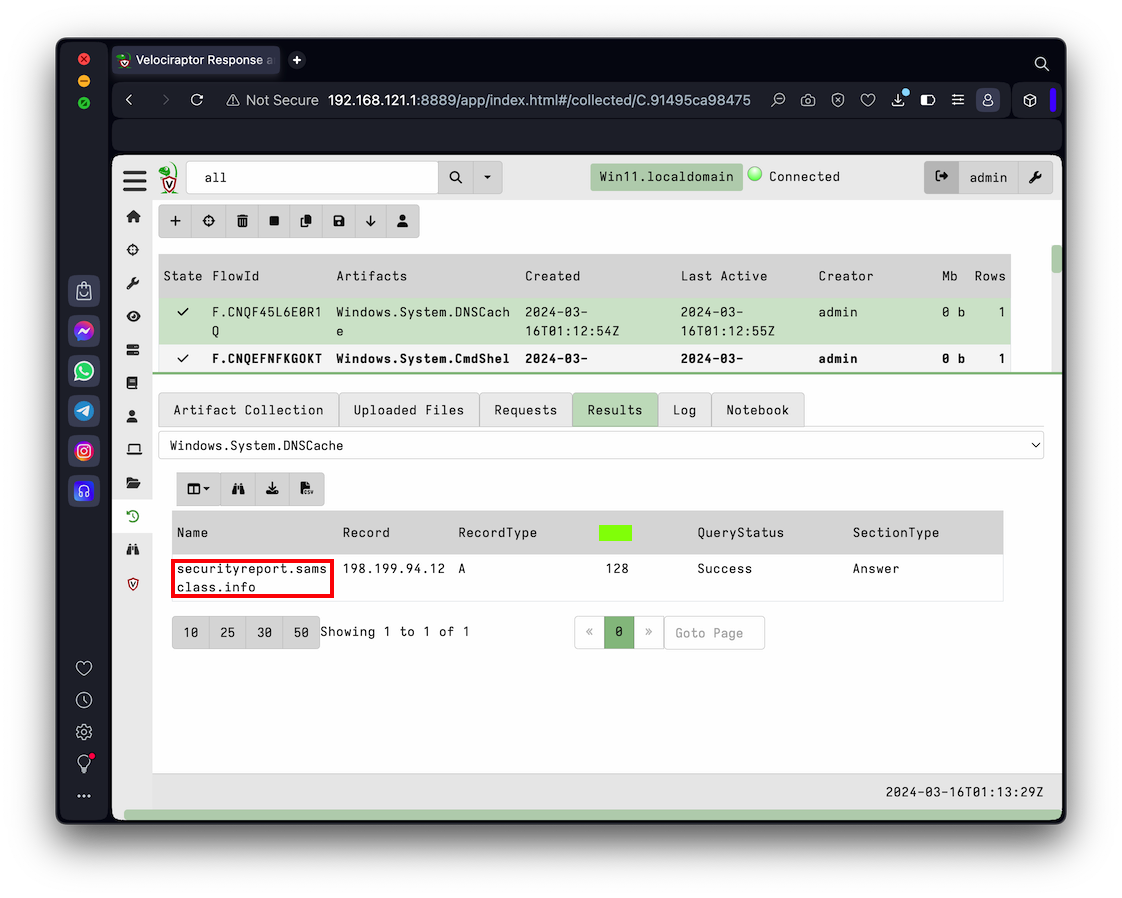Image resolution: width=1122 pixels, height=898 pixels.
Task: Open Telegram in browser sidebar
Action: pos(84,411)
